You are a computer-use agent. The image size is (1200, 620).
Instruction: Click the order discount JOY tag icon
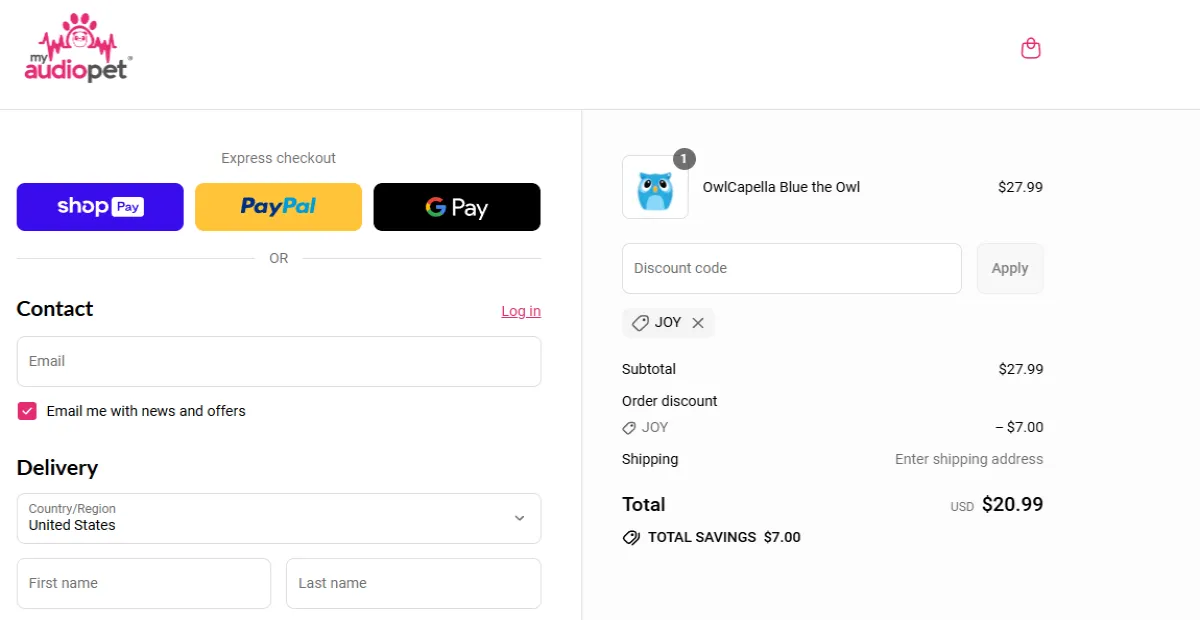click(629, 427)
